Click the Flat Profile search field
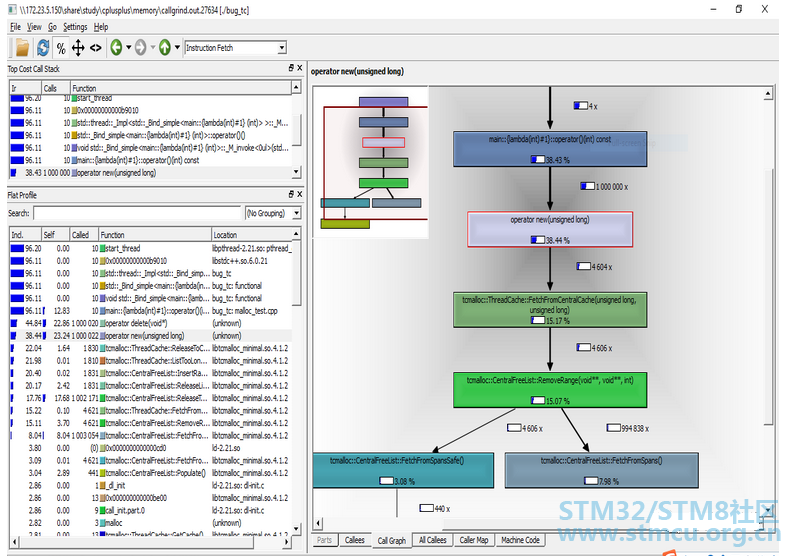Image resolution: width=790 pixels, height=556 pixels. 138,213
